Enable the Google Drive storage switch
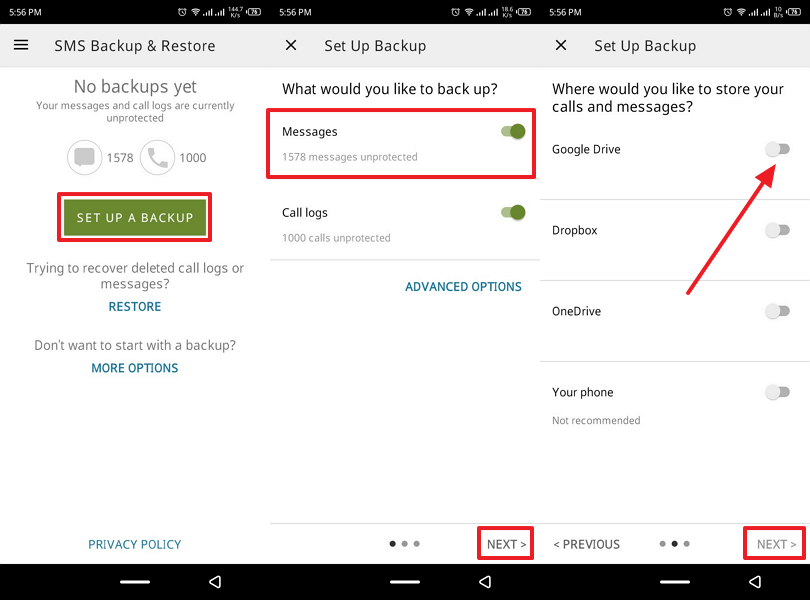 pyautogui.click(x=777, y=149)
